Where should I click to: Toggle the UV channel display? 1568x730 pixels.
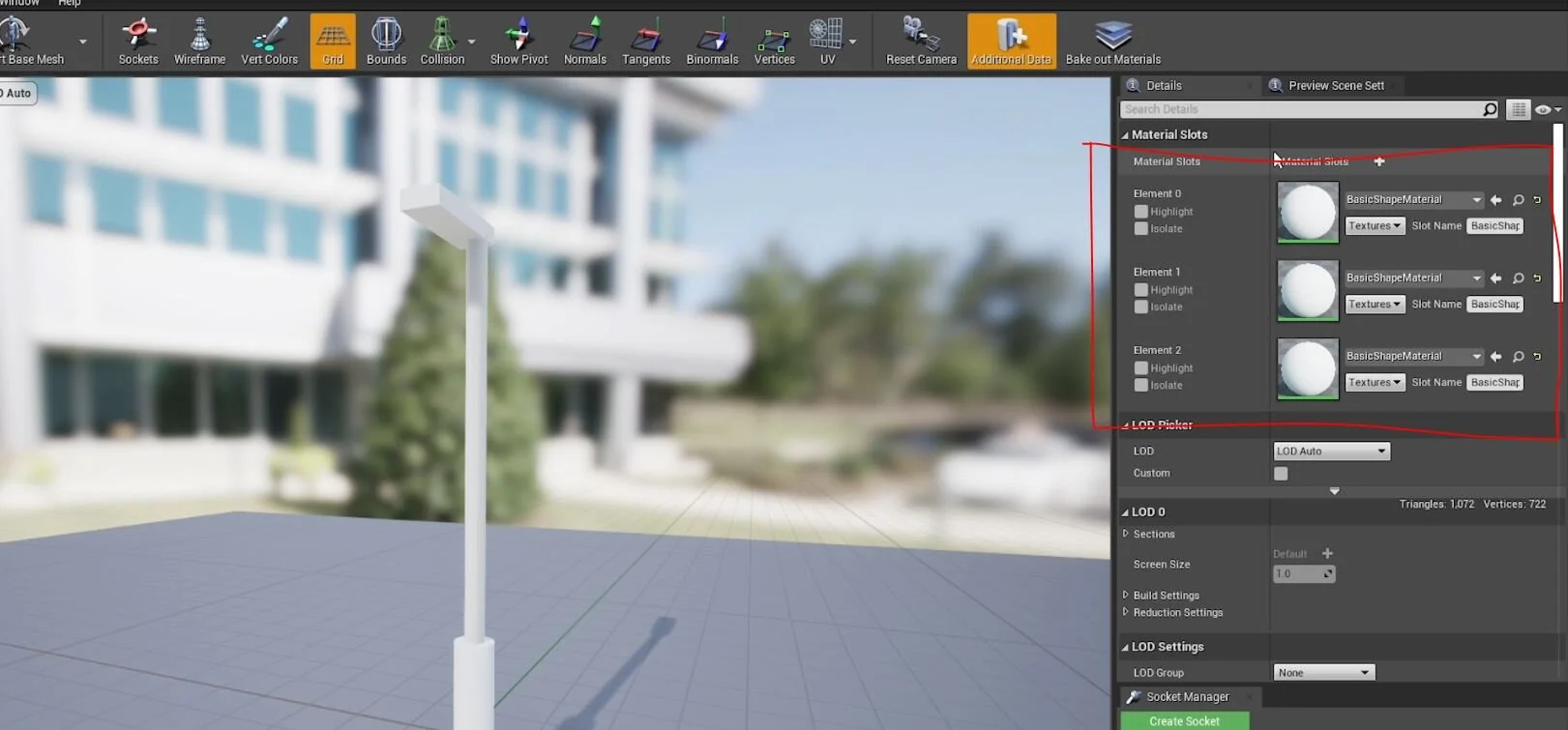(827, 42)
